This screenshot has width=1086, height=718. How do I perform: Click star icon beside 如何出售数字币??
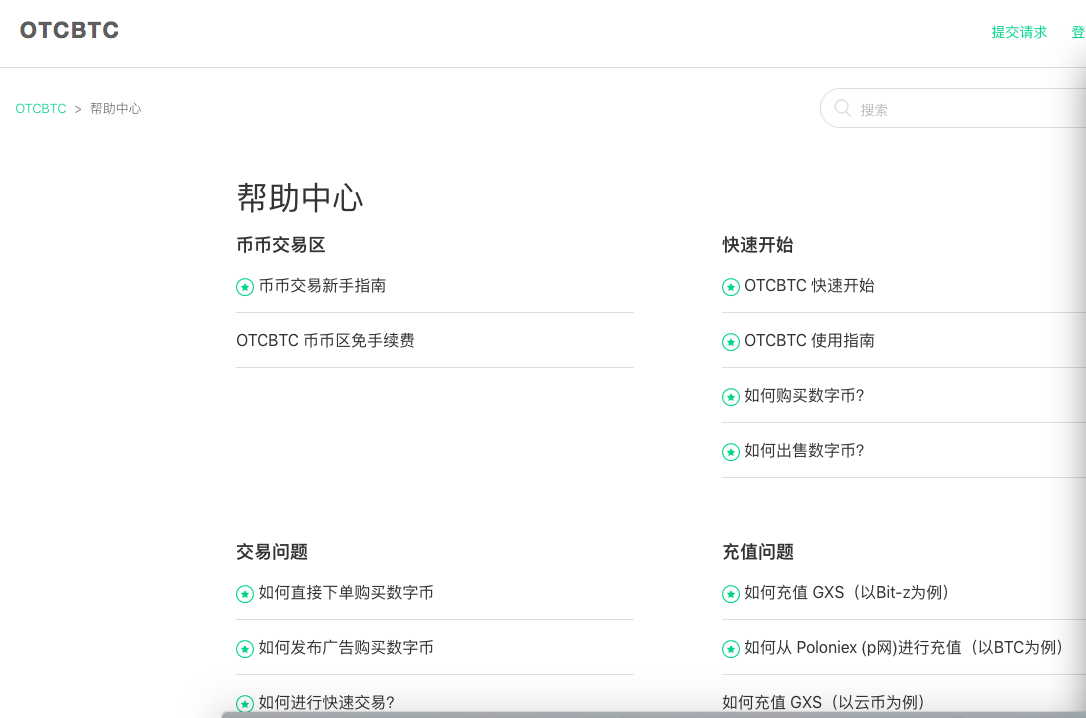[x=731, y=452]
